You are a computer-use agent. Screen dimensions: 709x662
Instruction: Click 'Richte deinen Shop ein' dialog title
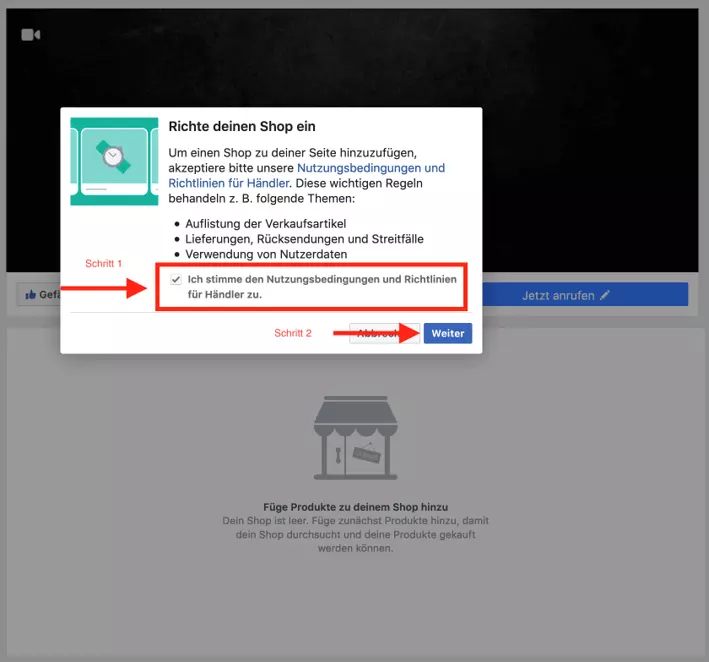point(242,127)
